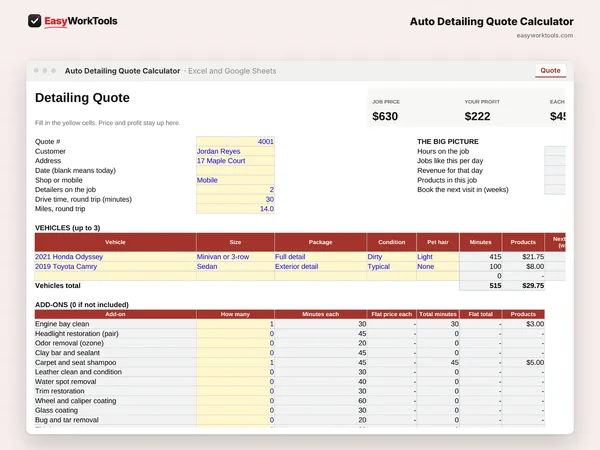
Task: Click the Job Price value $630
Action: tap(385, 116)
